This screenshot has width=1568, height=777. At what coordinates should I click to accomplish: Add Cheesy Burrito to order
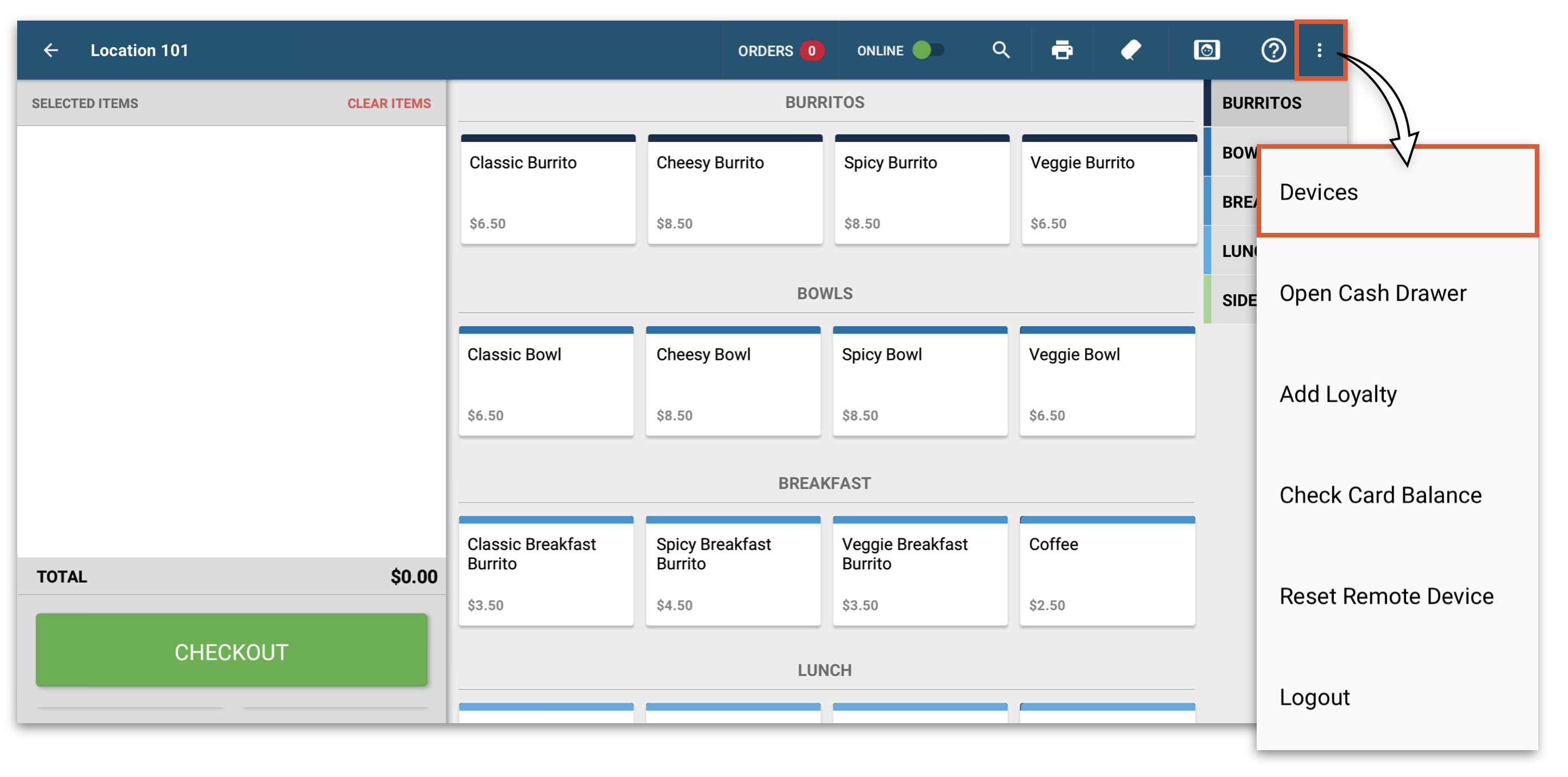734,190
